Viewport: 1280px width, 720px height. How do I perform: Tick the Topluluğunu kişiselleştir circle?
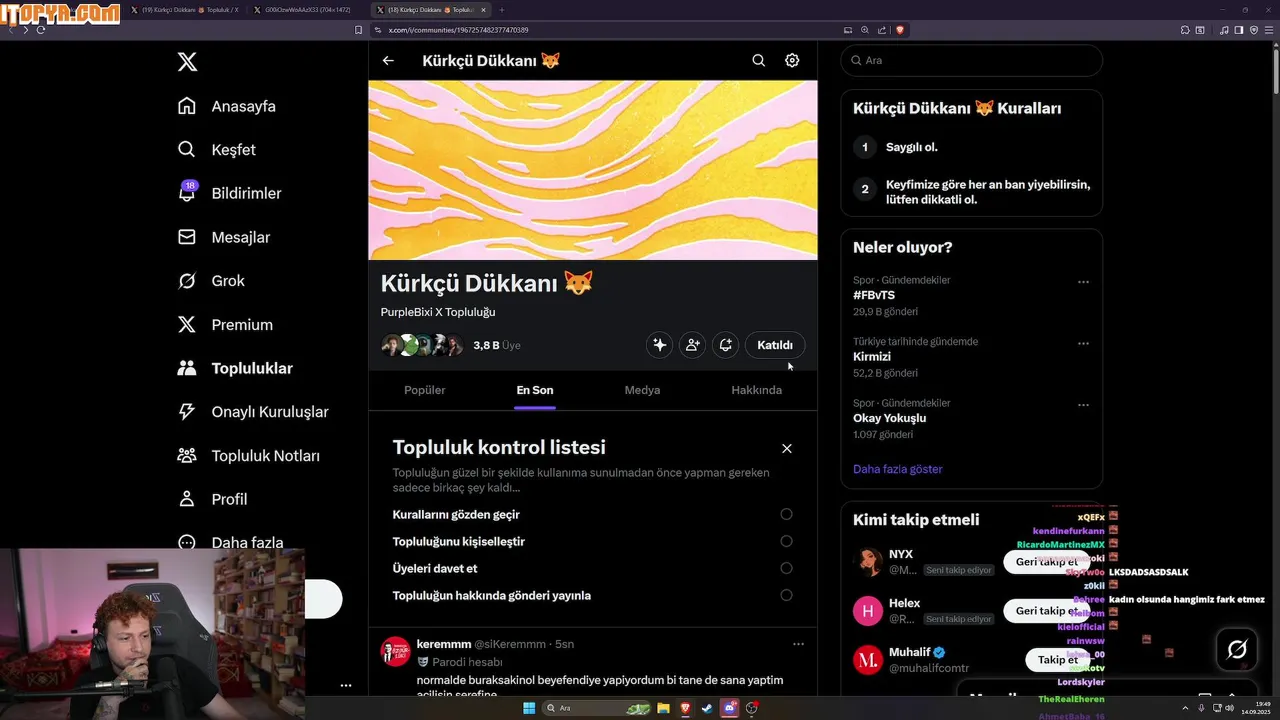[786, 541]
